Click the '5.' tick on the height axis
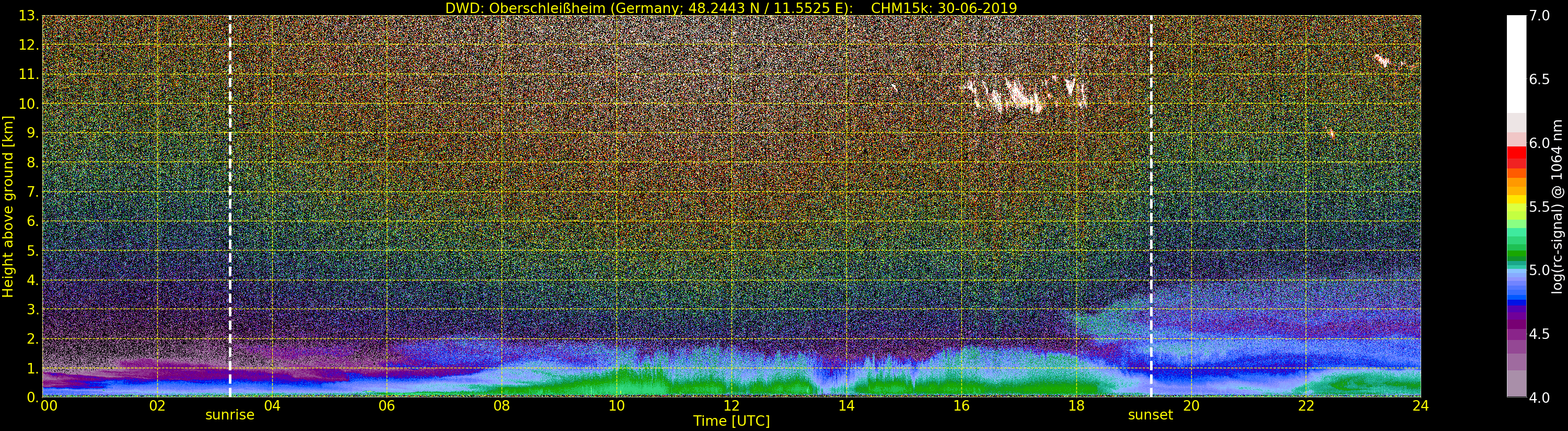1568x431 pixels. [32, 251]
